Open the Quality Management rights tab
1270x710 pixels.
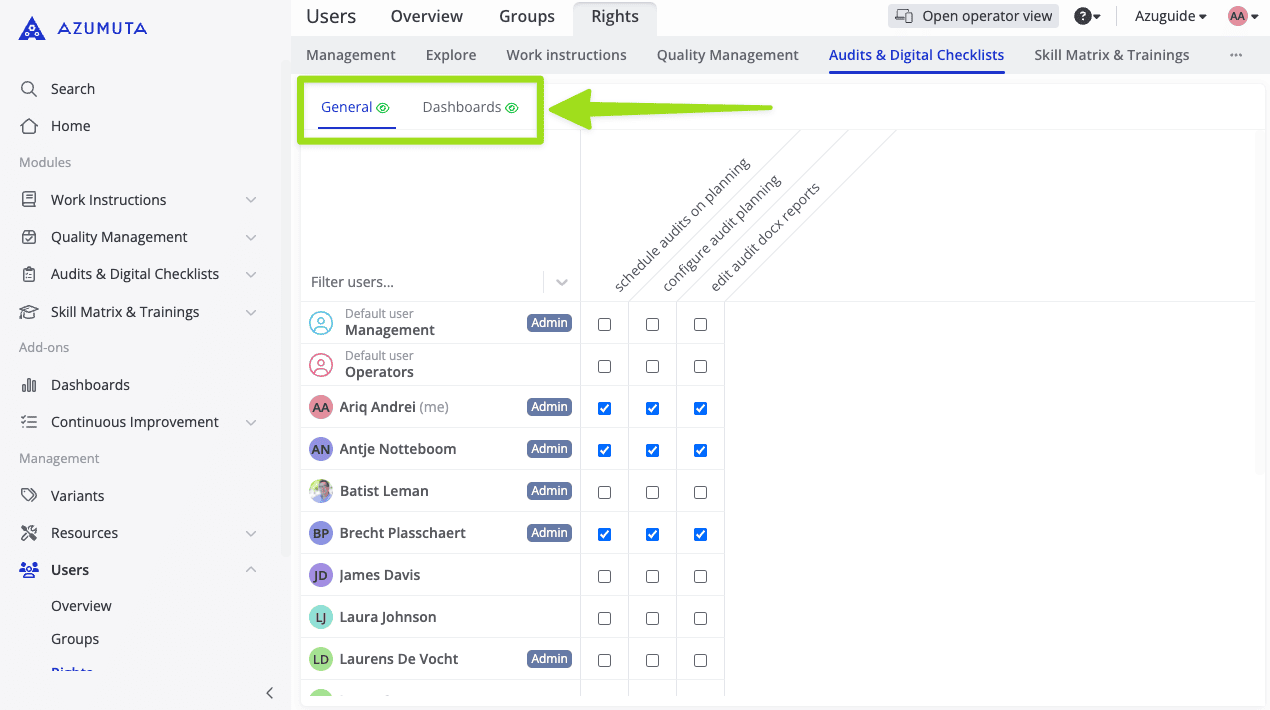click(x=727, y=55)
